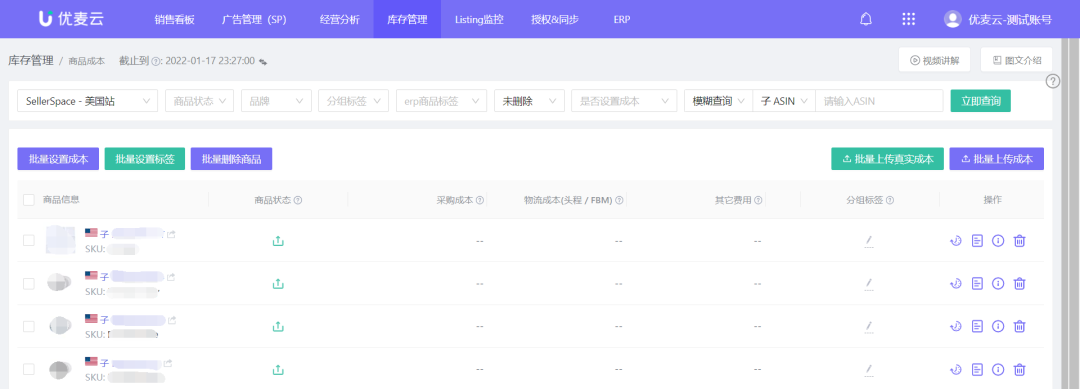Open the 是否设置成本 dropdown
The width and height of the screenshot is (1080, 389).
624,101
